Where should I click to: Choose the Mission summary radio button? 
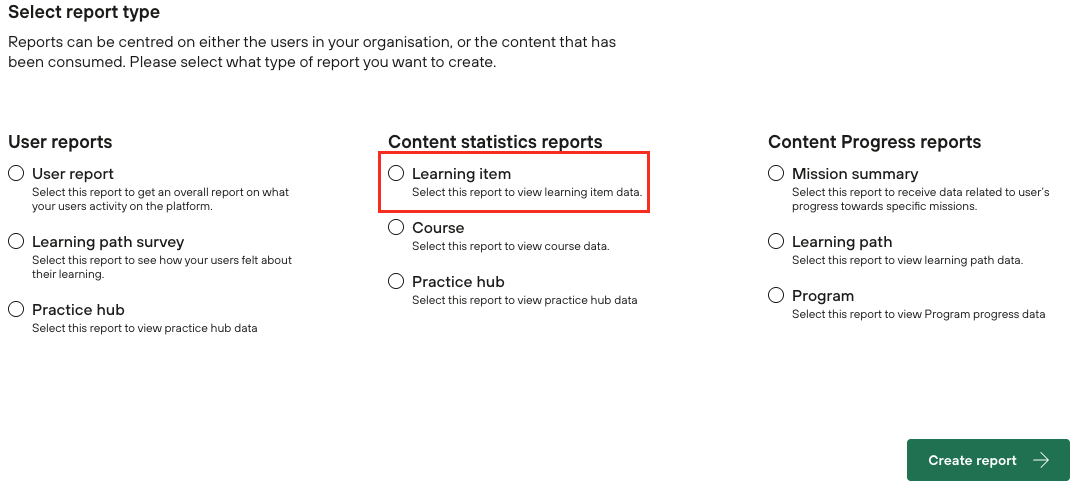coord(776,174)
